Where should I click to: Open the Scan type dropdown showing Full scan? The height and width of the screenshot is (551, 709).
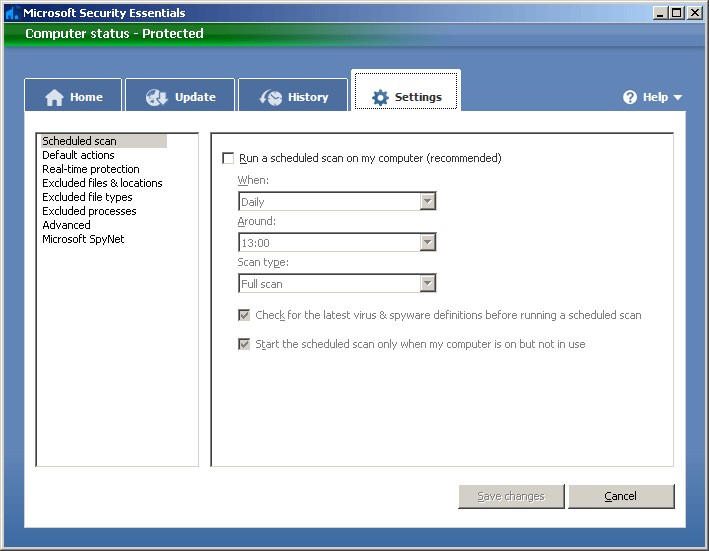point(337,284)
